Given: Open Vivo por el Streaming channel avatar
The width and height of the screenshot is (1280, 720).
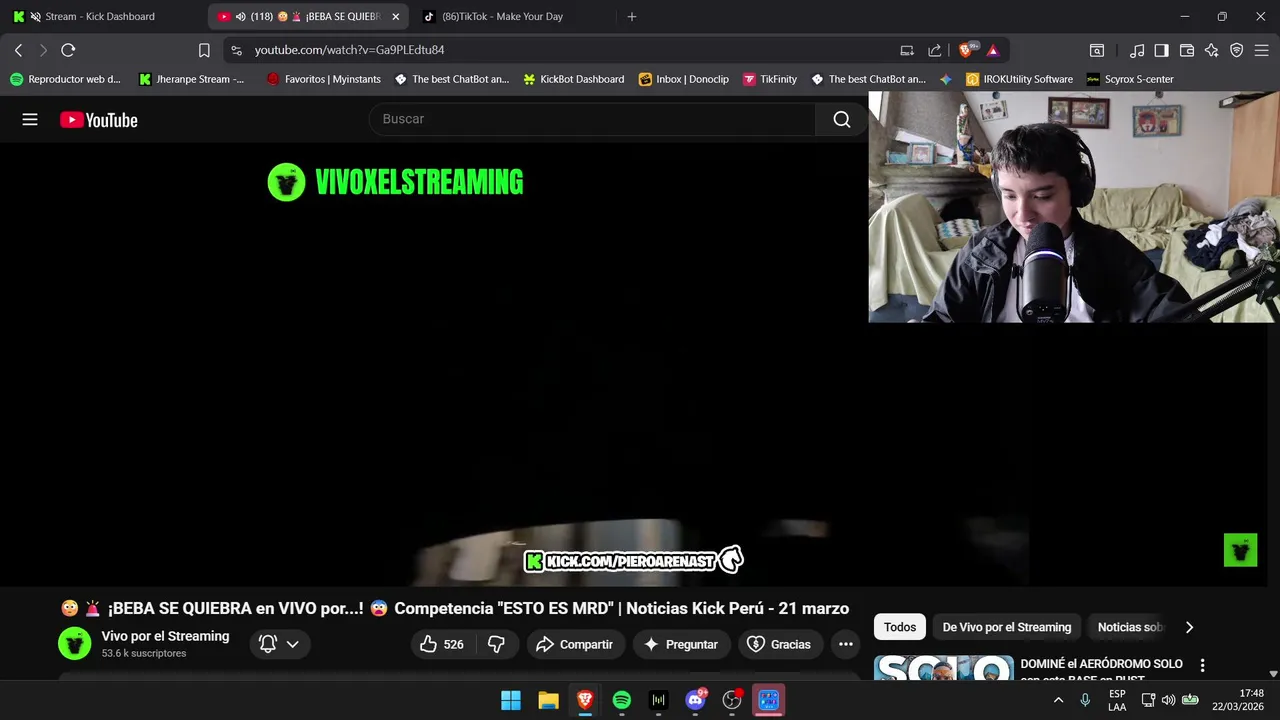Looking at the screenshot, I should coord(74,644).
